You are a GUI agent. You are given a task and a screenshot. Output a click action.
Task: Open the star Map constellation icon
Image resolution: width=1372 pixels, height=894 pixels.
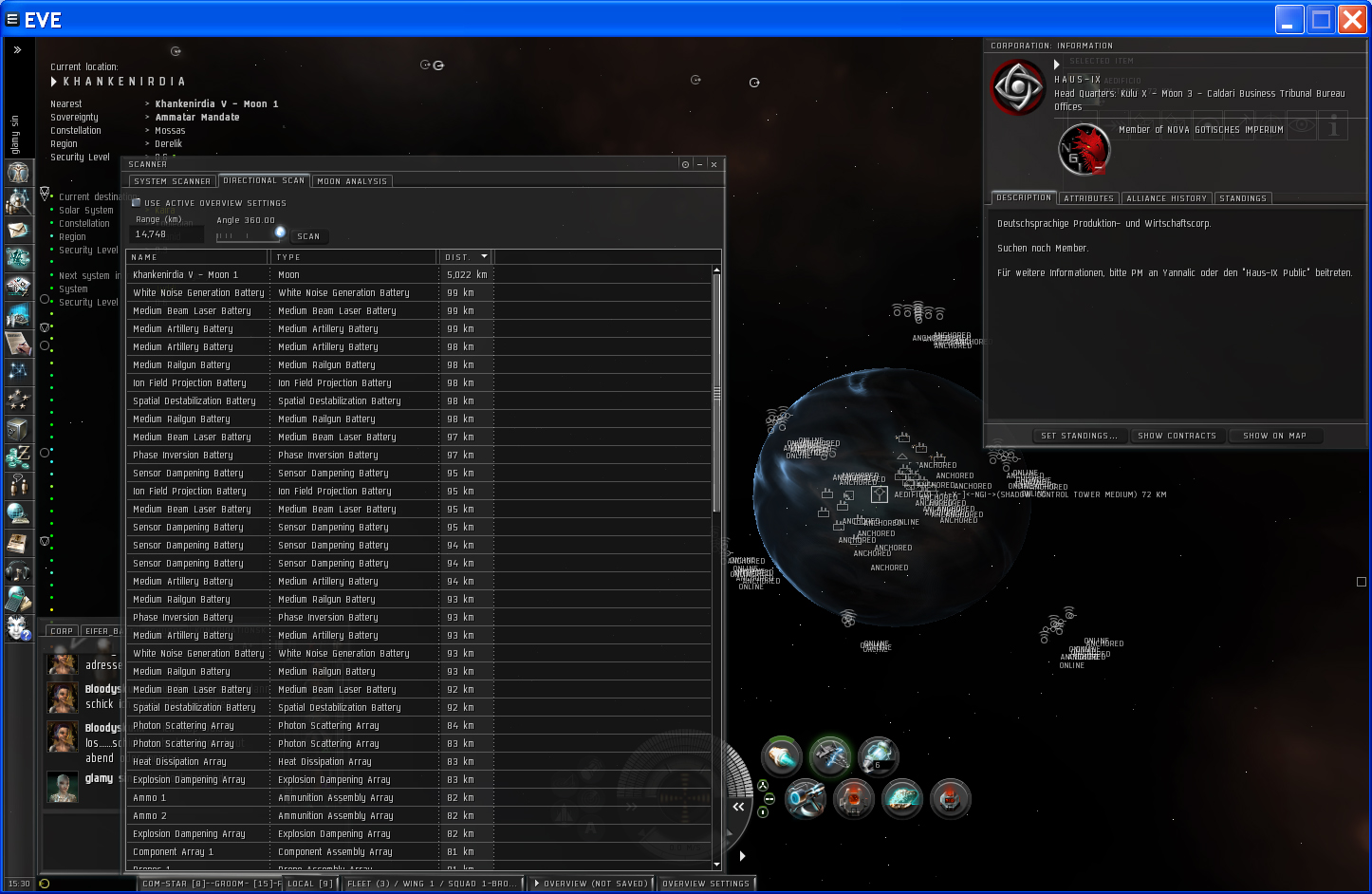pyautogui.click(x=18, y=371)
